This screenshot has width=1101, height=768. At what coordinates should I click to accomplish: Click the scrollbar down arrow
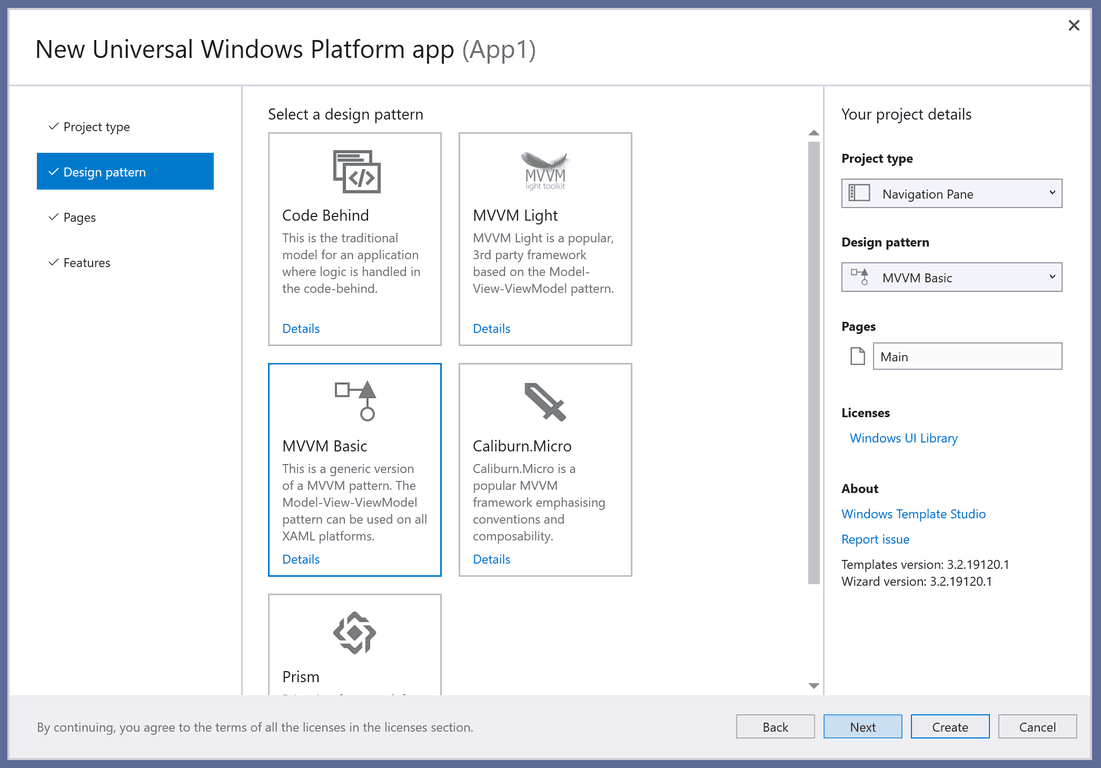click(814, 686)
